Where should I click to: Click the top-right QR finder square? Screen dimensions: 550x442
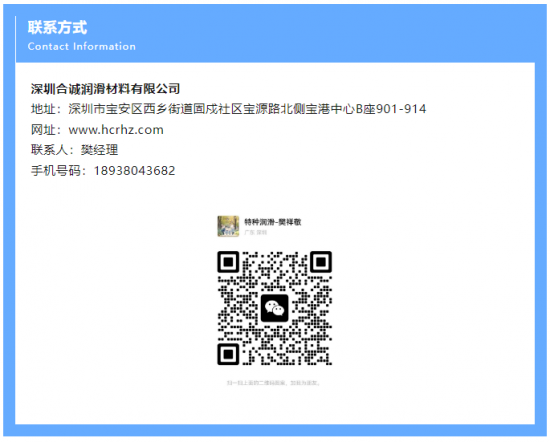tap(321, 262)
